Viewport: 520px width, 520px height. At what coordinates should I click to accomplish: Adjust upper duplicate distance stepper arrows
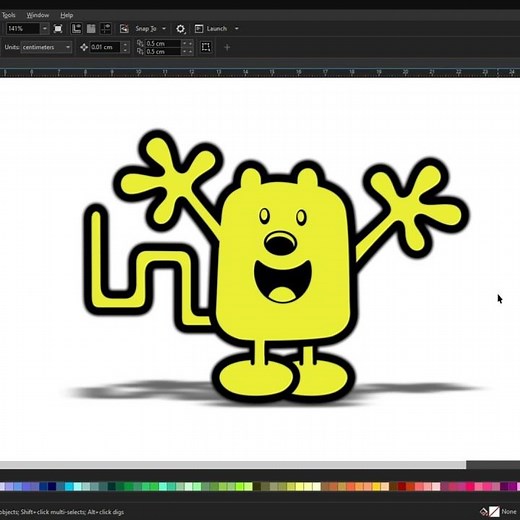coord(187,43)
